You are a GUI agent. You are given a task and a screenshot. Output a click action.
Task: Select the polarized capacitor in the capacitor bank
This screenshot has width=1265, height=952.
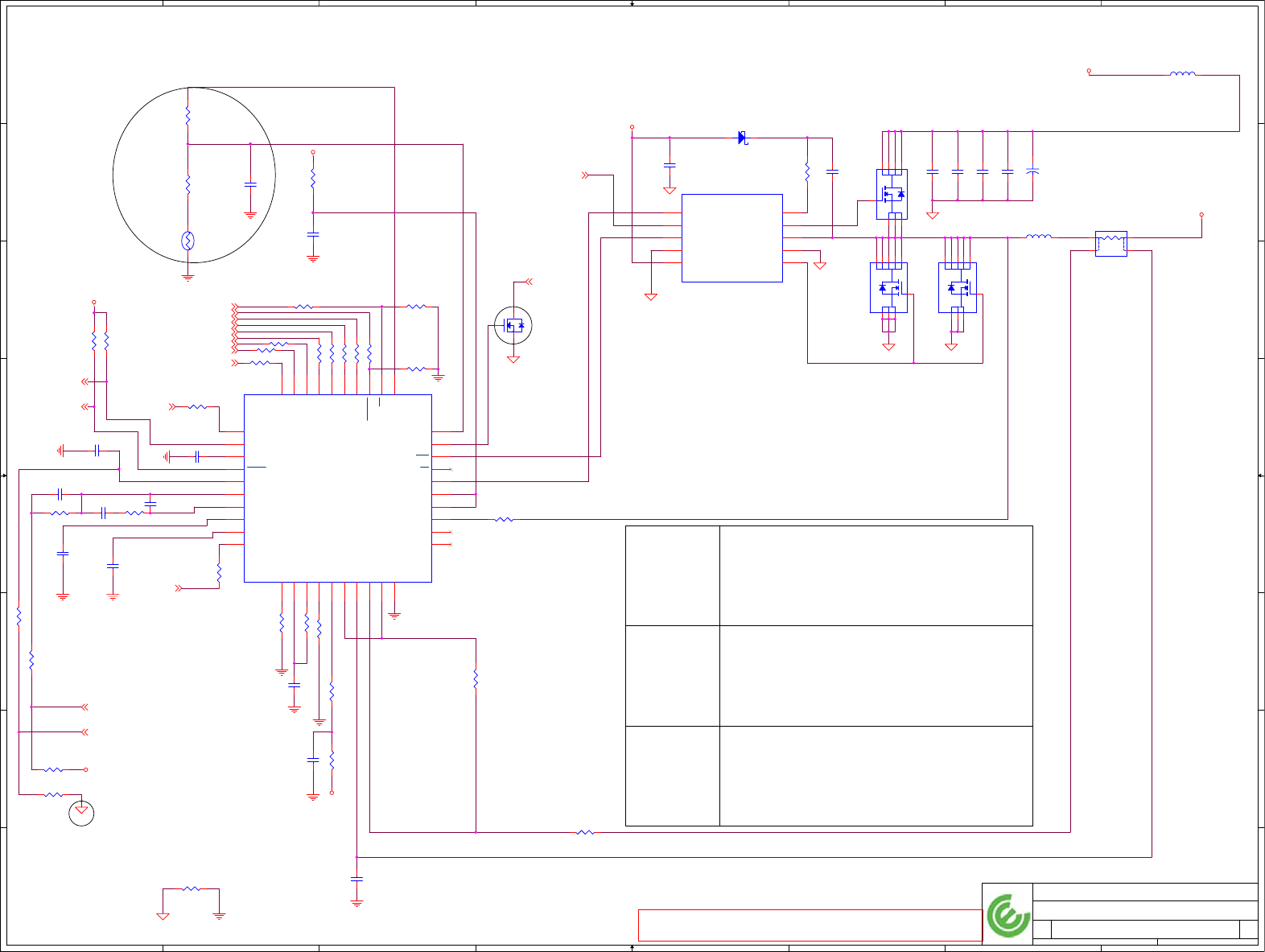point(1032,171)
